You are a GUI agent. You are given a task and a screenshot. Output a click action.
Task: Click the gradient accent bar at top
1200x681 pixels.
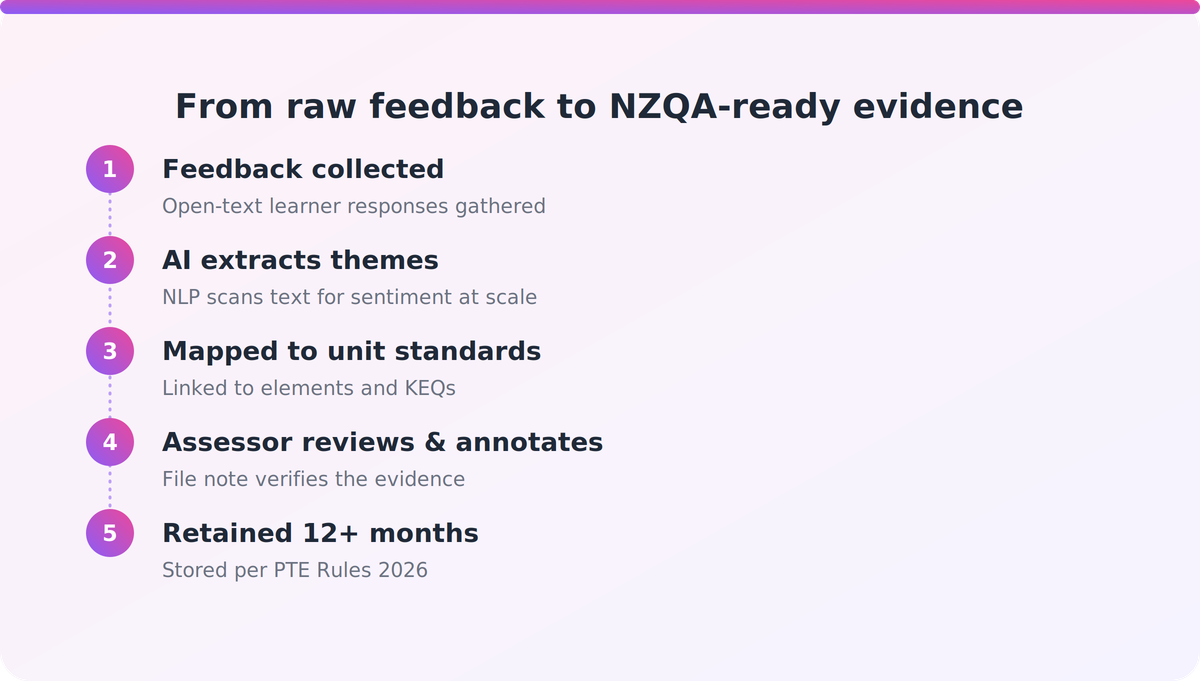click(x=600, y=6)
